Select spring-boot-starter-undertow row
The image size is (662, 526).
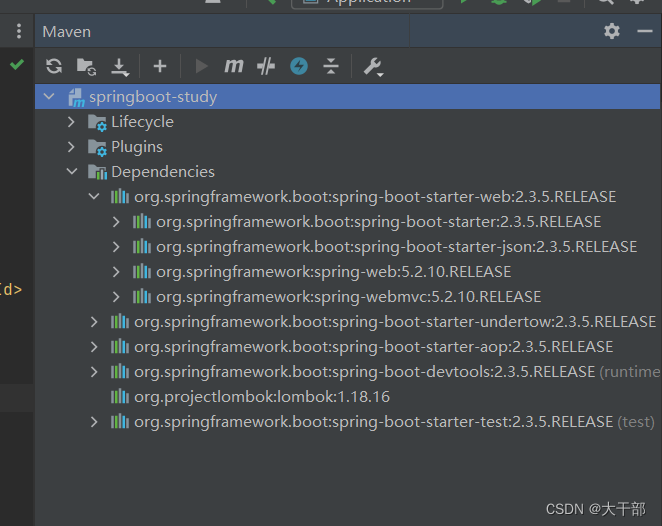[347, 322]
